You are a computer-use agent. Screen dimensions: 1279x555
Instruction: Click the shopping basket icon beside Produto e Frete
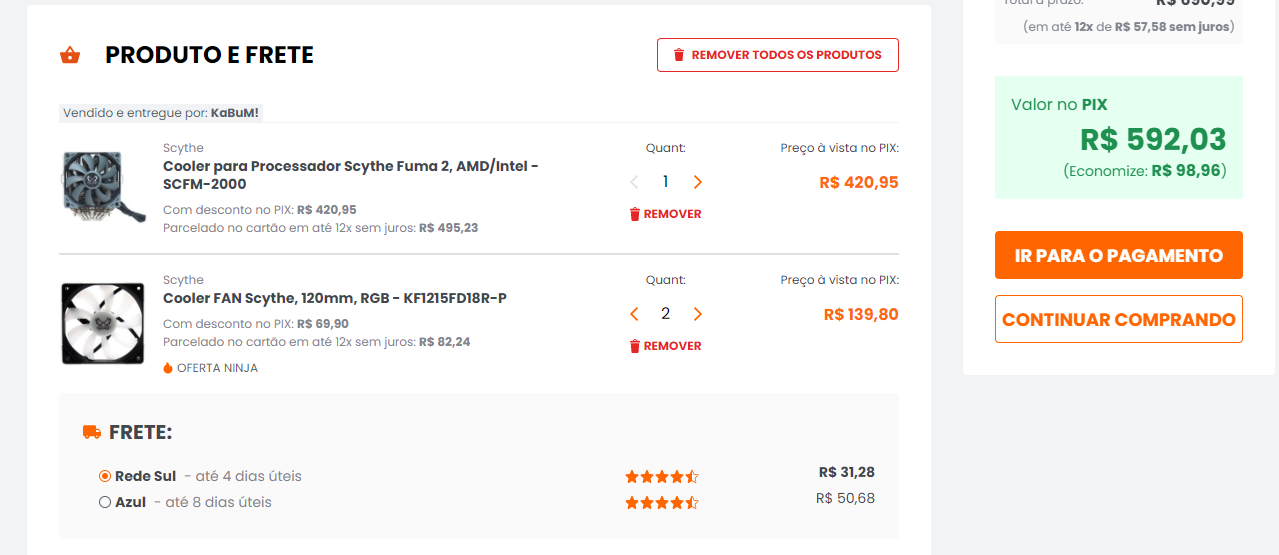tap(70, 55)
